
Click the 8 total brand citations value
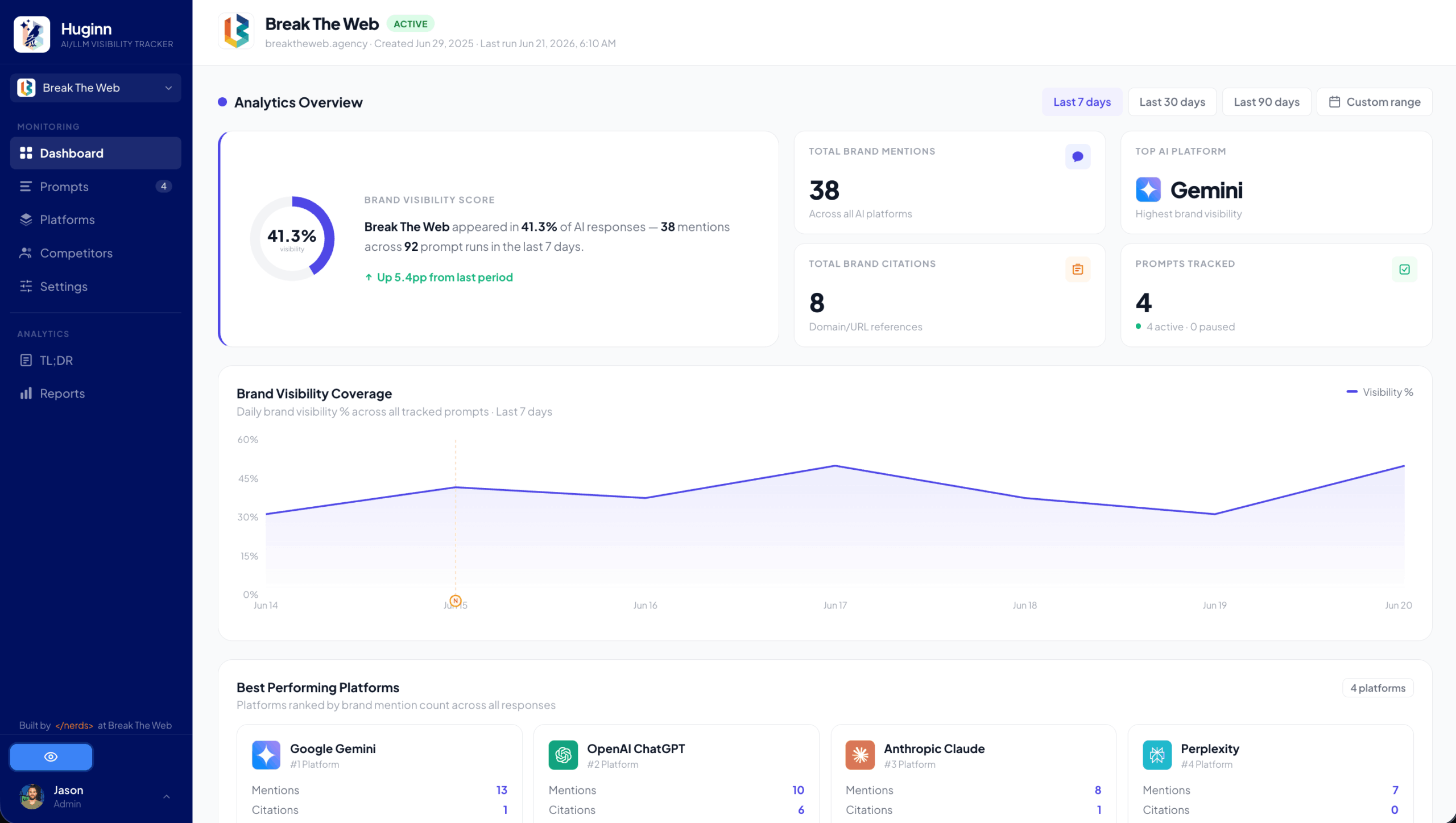817,303
